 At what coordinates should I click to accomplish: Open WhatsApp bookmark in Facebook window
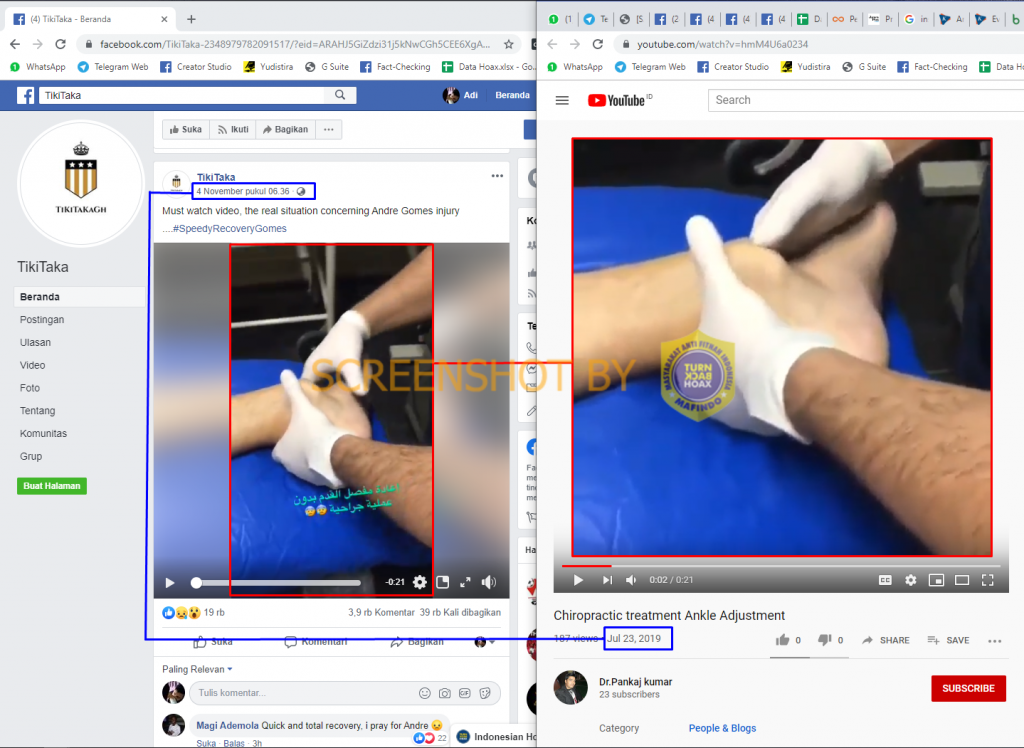click(x=39, y=67)
